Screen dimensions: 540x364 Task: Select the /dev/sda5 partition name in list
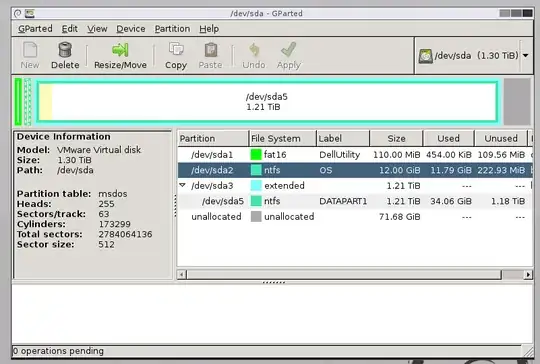click(222, 201)
